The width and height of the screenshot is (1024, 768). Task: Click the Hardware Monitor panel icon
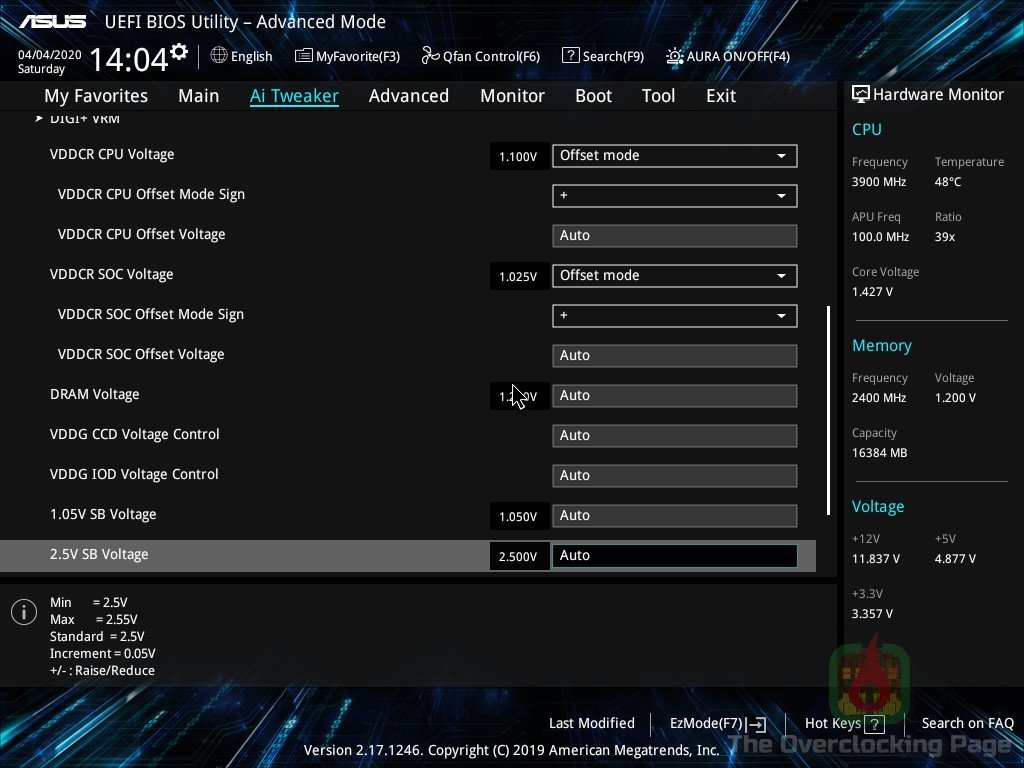(860, 94)
